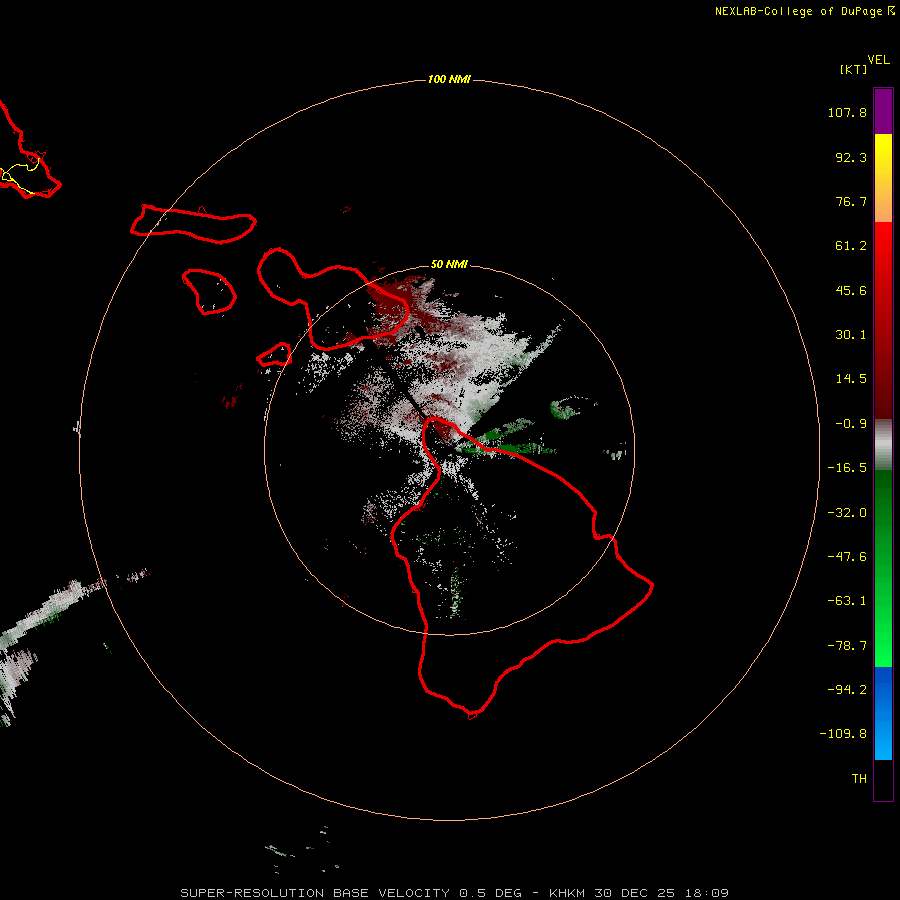Click inside the Lanai island outline
Image resolution: width=900 pixels, height=900 pixels.
coord(208,292)
